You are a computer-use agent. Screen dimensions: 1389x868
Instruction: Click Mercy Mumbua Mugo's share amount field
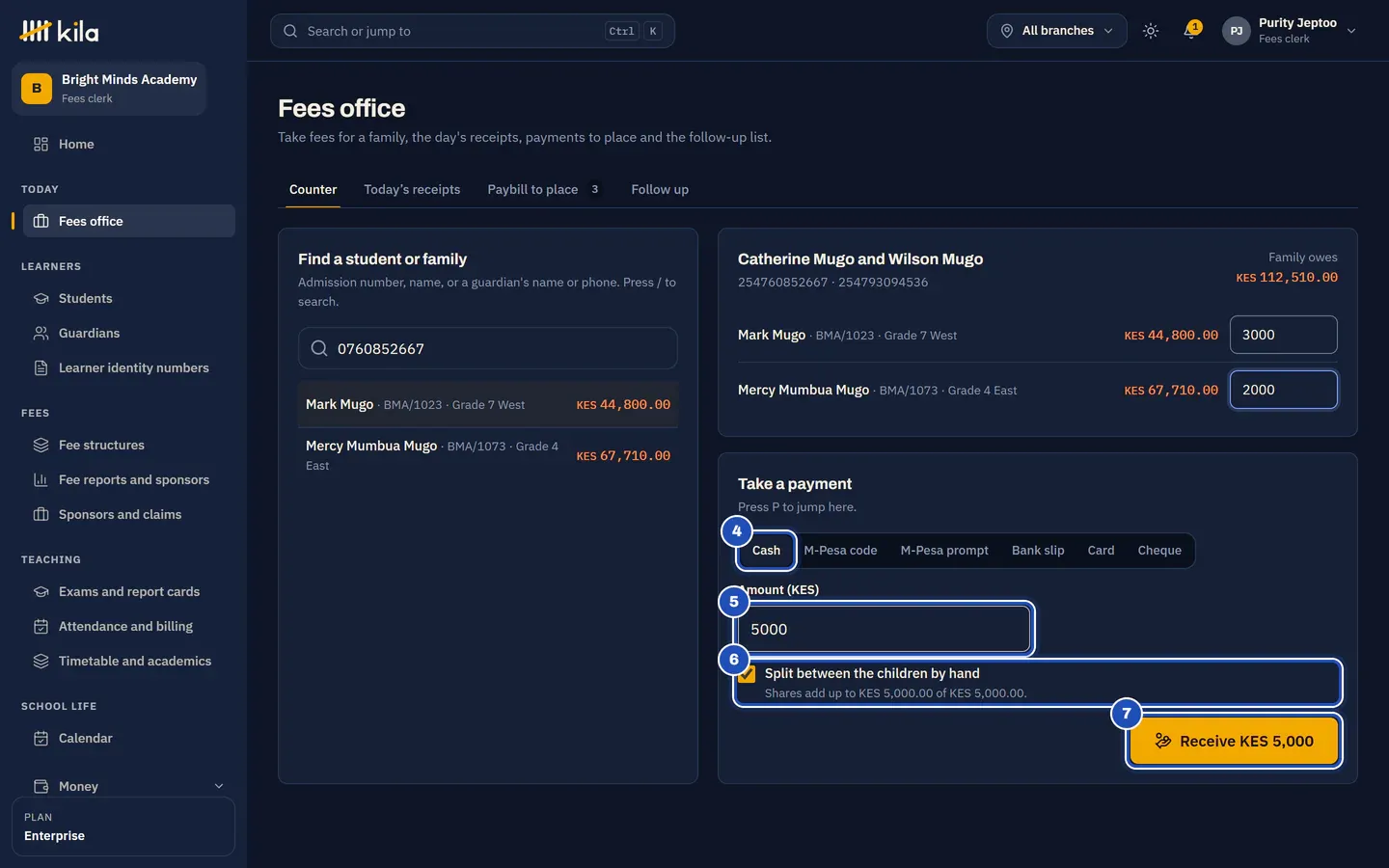tap(1283, 390)
